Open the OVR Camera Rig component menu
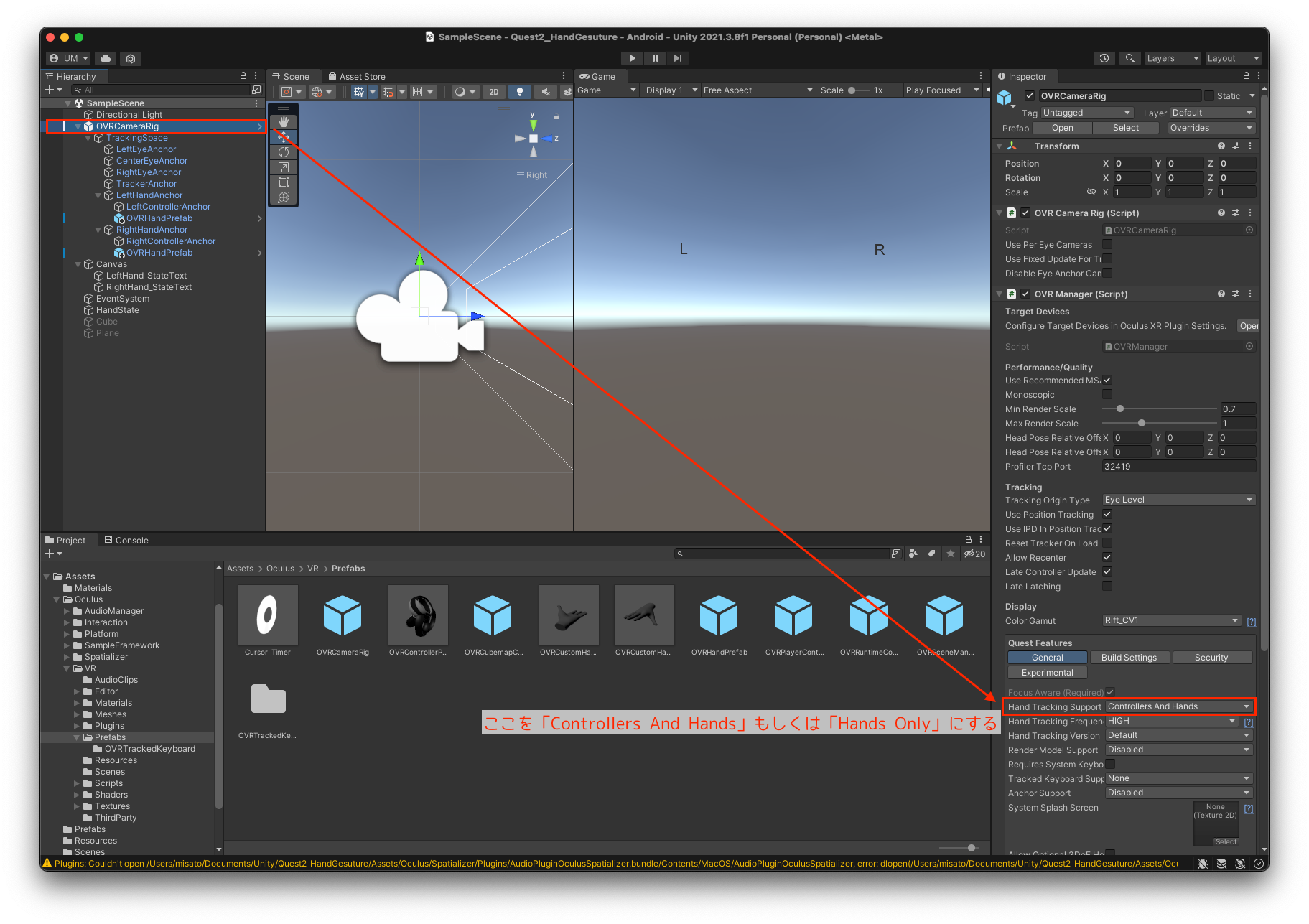Screen dimensions: 1309x924 [1250, 213]
